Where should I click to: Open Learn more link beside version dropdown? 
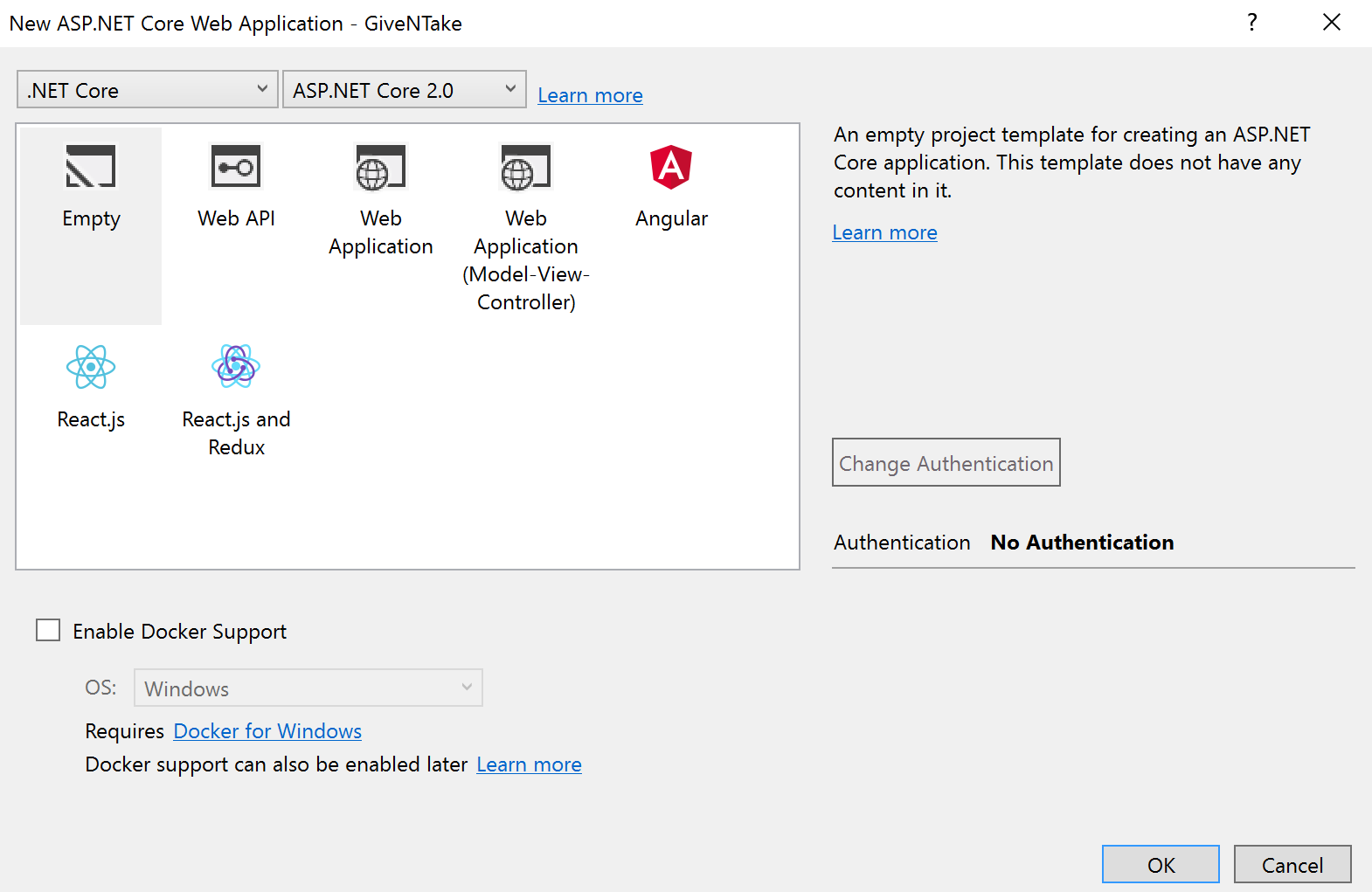590,95
